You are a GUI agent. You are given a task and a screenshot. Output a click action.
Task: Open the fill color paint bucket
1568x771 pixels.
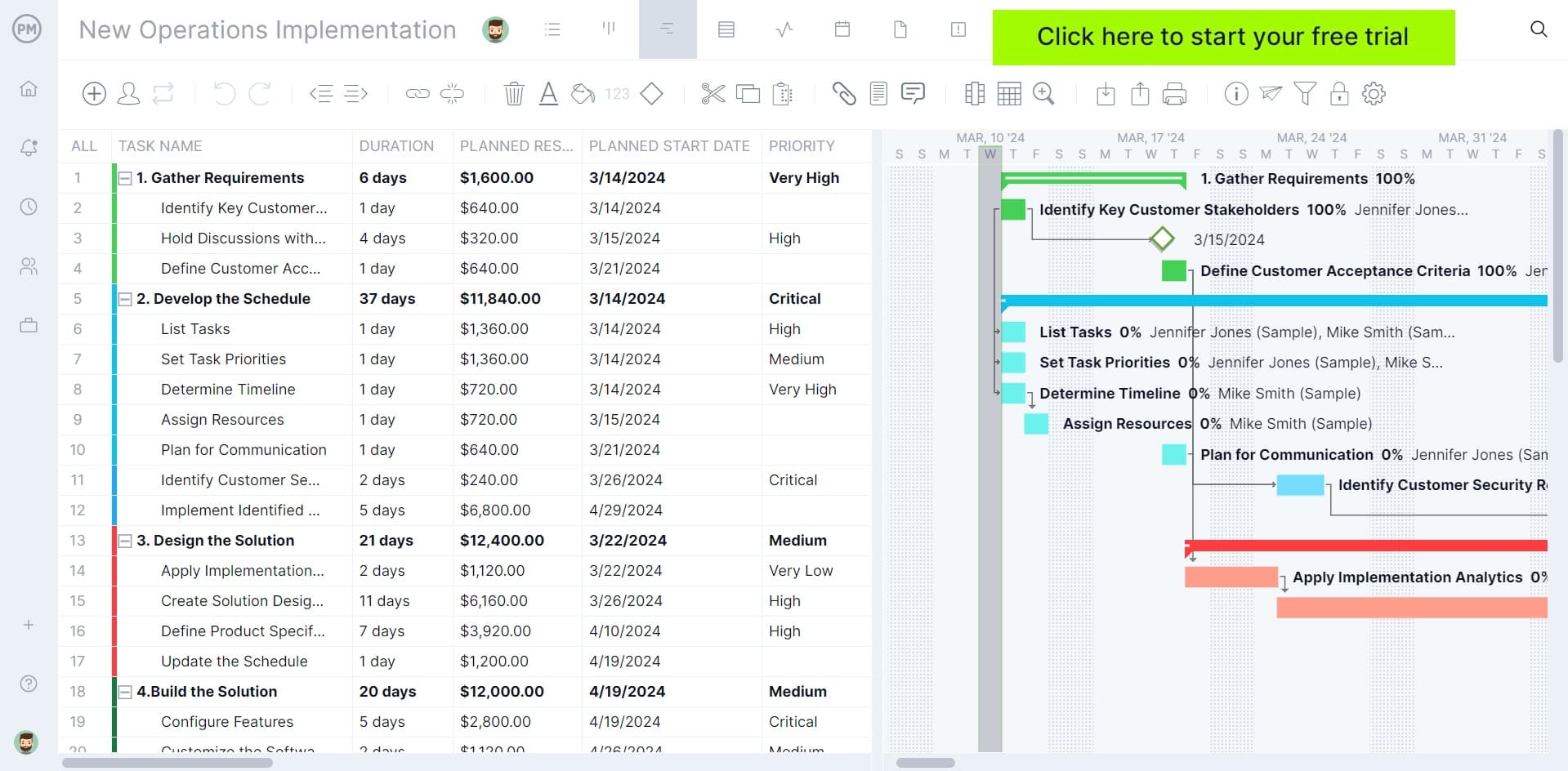581,93
